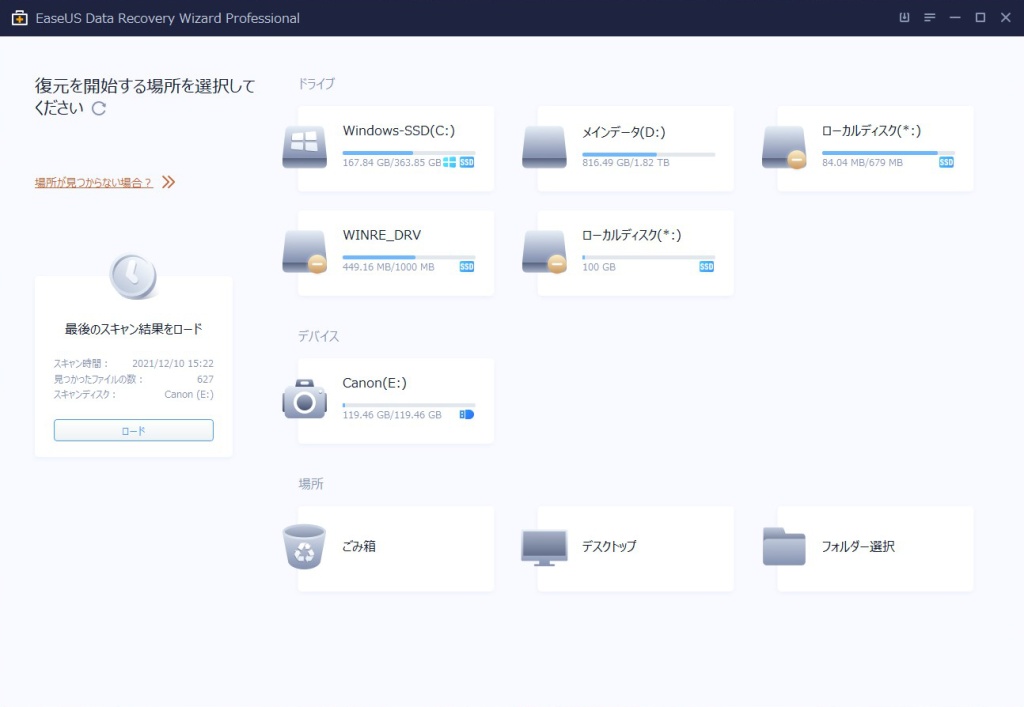This screenshot has height=707, width=1024.
Task: Open the 場所が見つからない場合？ link
Action: point(93,182)
